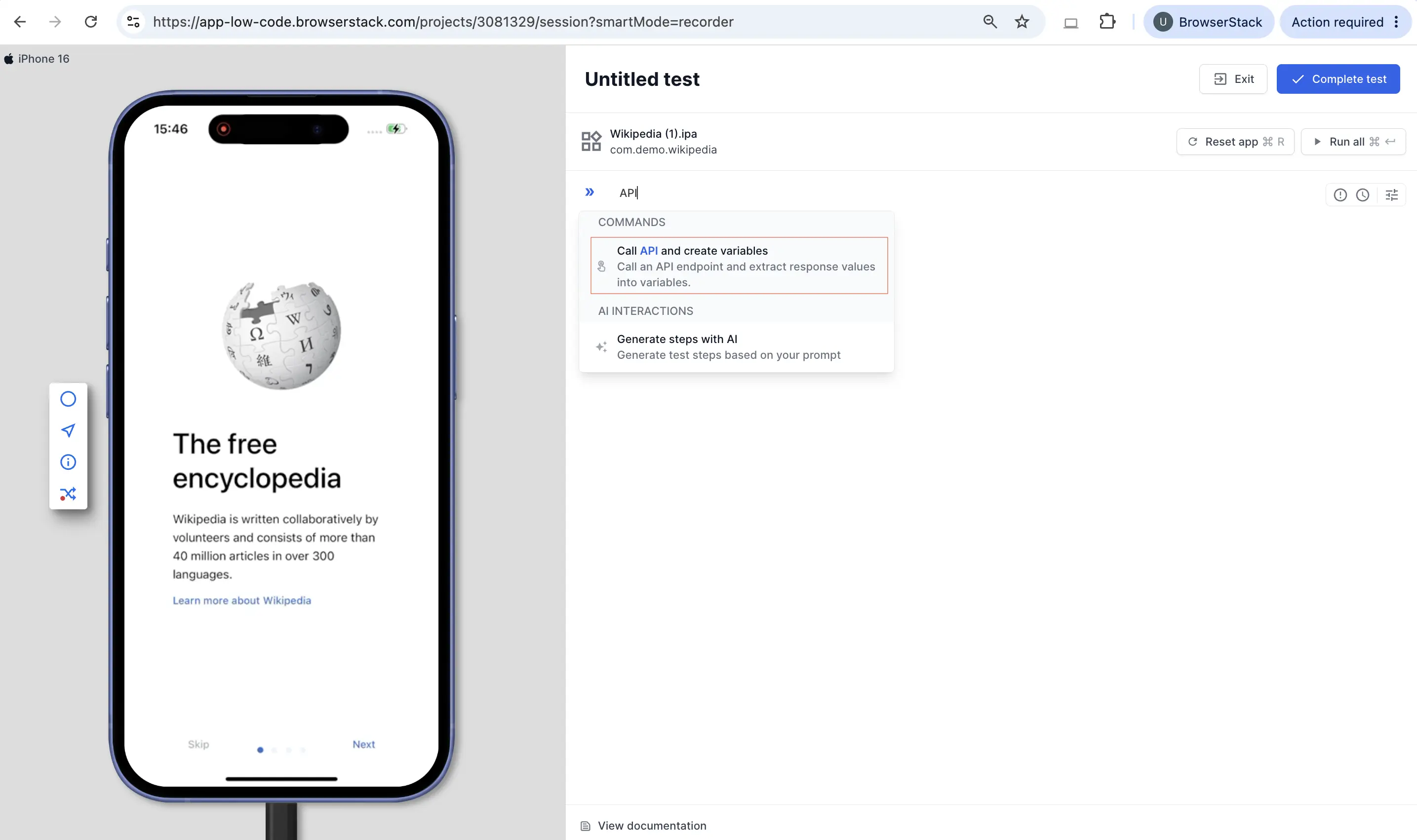Open the View documentation link

pyautogui.click(x=652, y=826)
